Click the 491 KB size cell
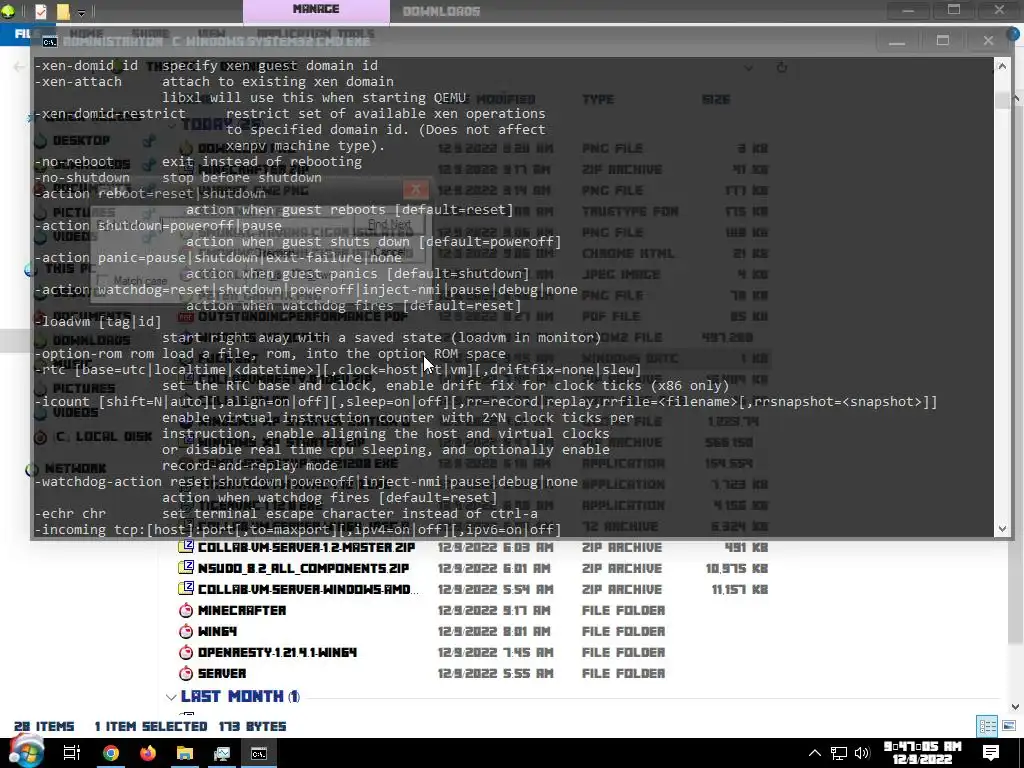The width and height of the screenshot is (1024, 768). coord(746,547)
